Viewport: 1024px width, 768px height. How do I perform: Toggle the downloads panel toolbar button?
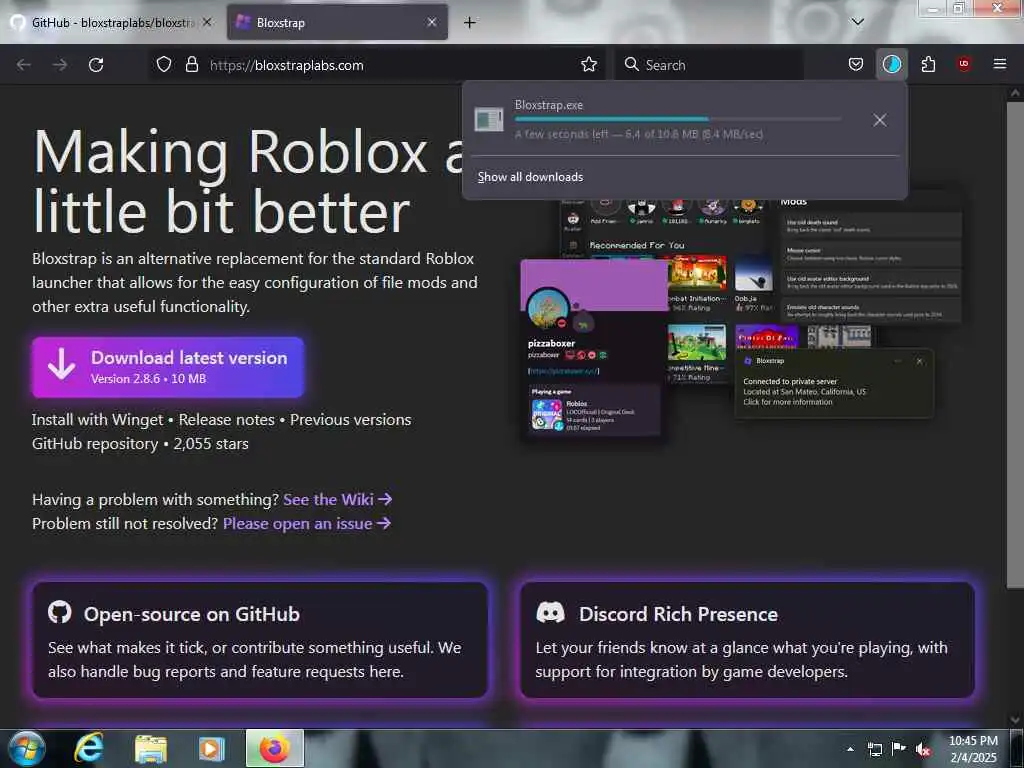(x=891, y=65)
